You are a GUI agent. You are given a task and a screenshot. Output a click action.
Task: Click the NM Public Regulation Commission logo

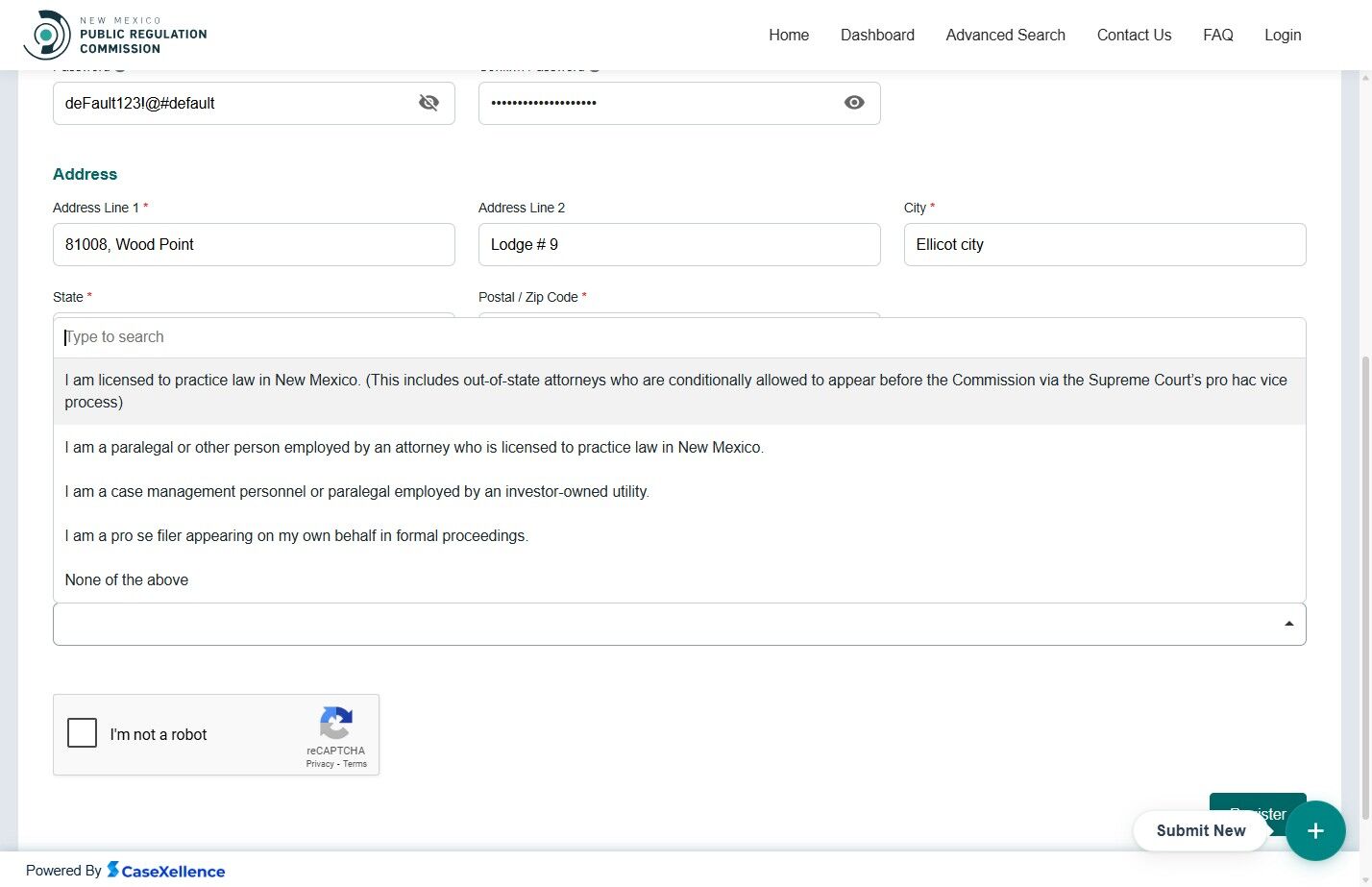click(114, 34)
